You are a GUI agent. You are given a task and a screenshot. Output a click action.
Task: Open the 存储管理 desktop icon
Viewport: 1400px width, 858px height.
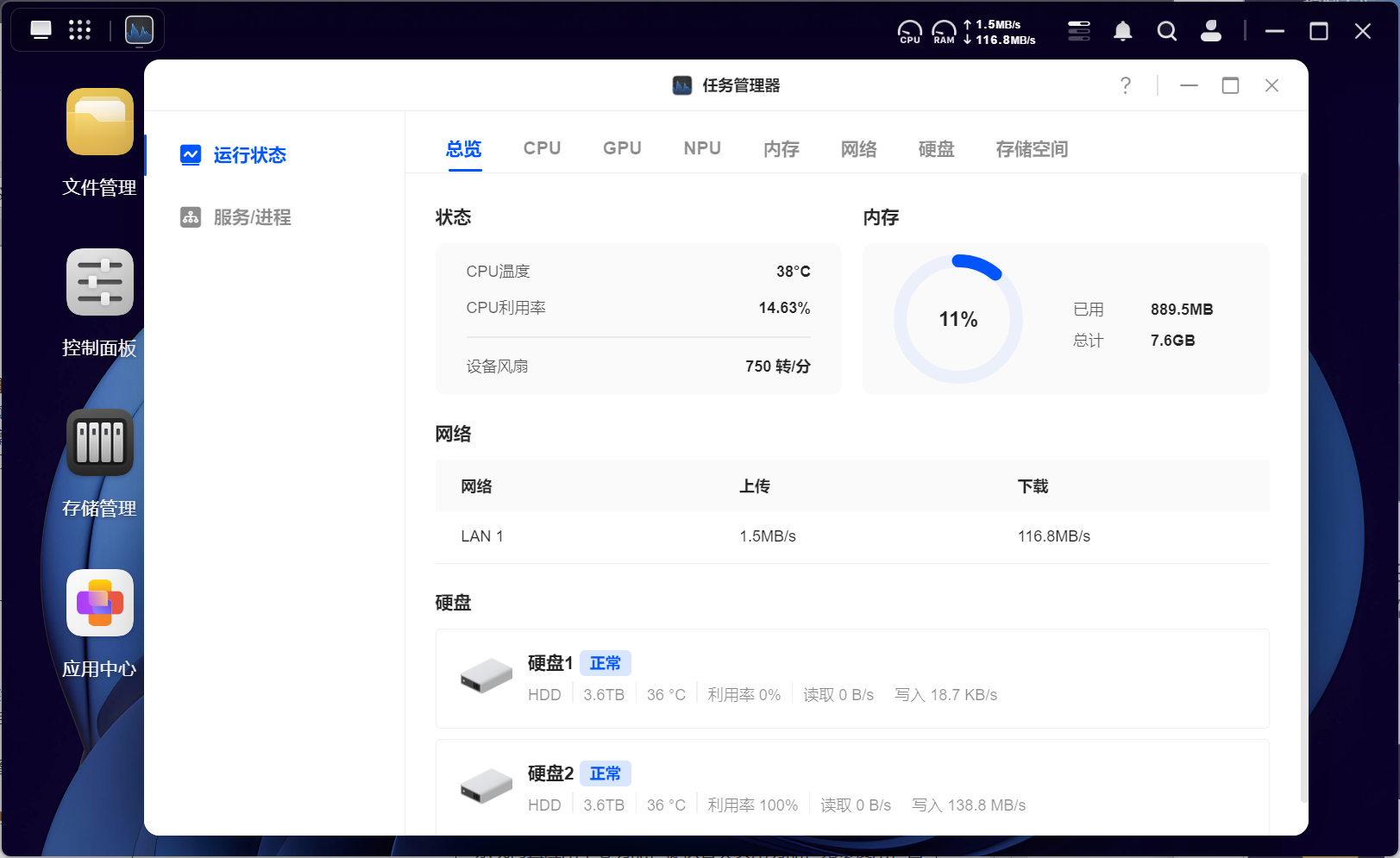pyautogui.click(x=100, y=442)
